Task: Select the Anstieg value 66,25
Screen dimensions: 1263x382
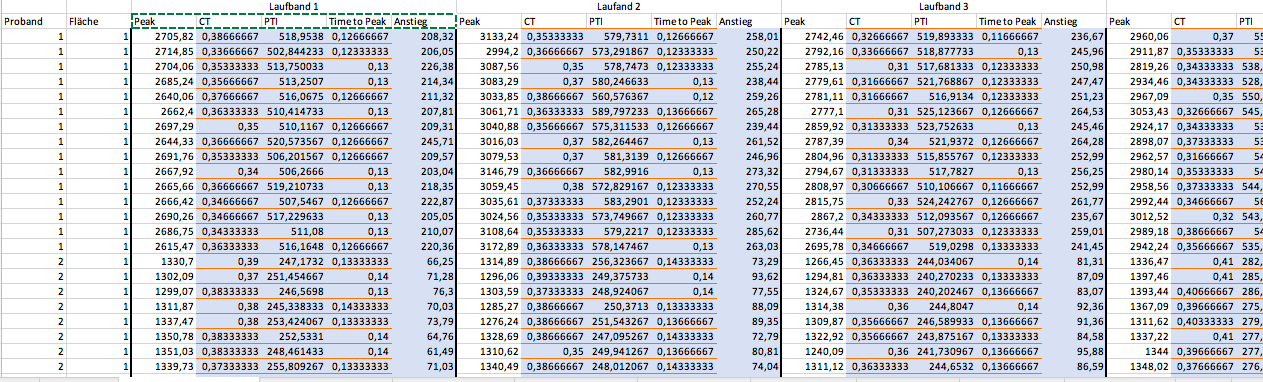Action: [x=423, y=261]
